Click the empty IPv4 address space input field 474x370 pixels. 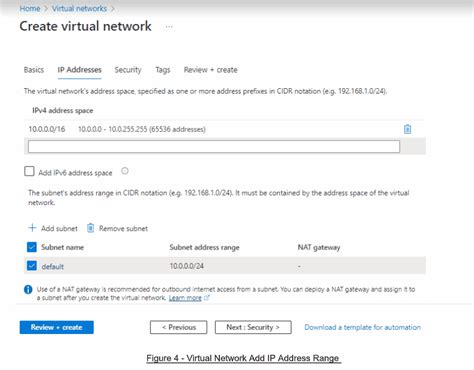pyautogui.click(x=214, y=147)
